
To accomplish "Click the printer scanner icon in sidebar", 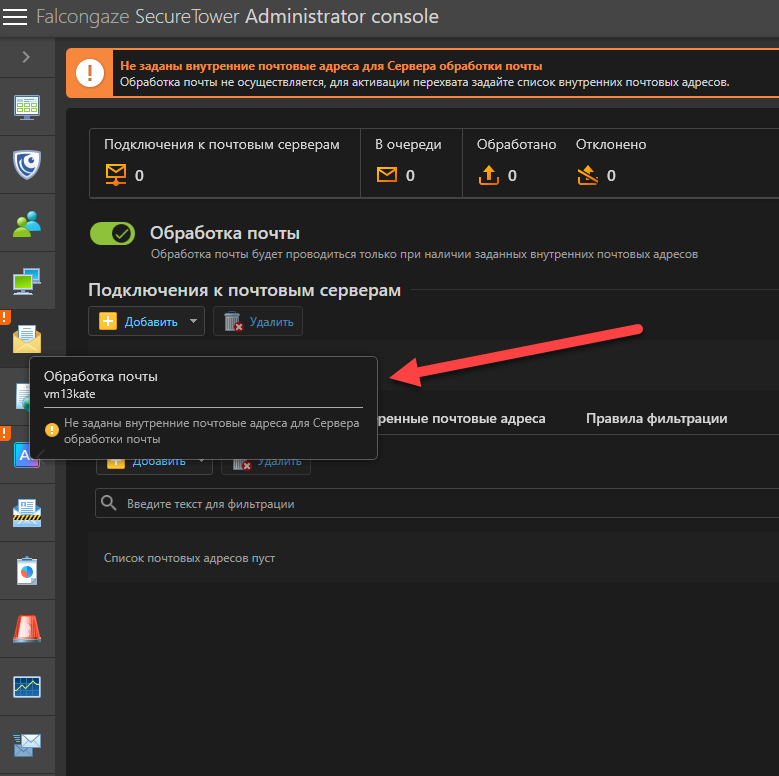I will (27, 515).
